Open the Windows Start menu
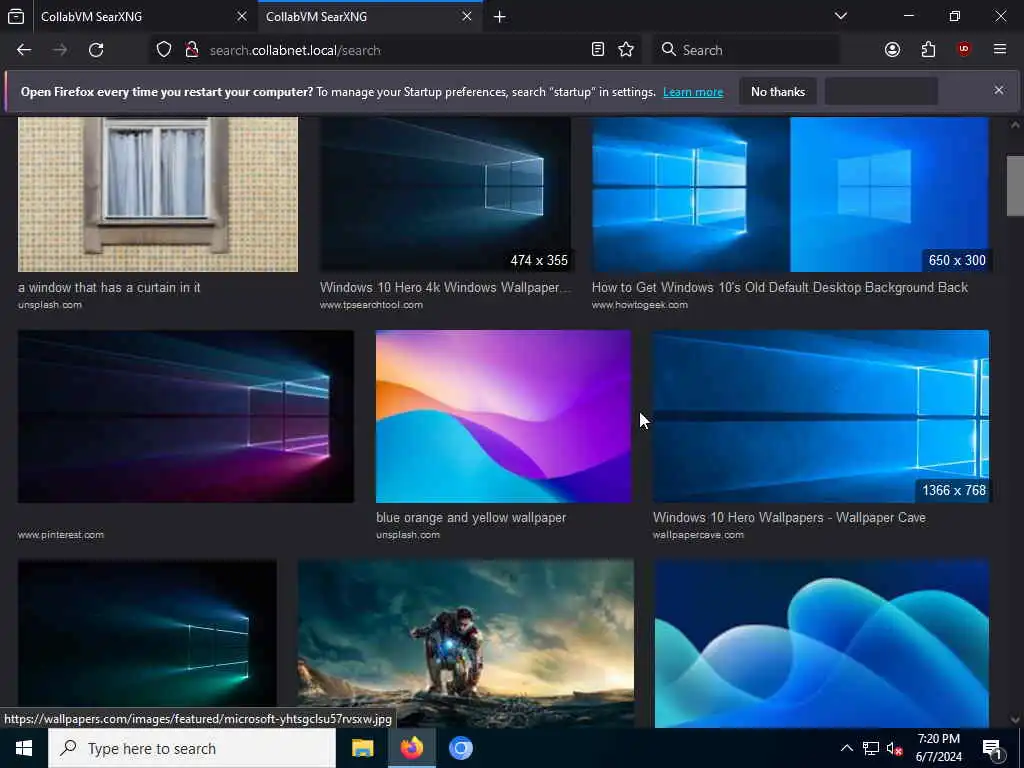 click(24, 748)
